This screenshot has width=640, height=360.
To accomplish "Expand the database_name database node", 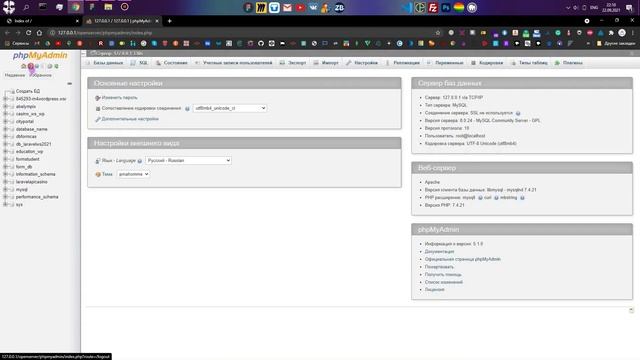I will pyautogui.click(x=5, y=129).
